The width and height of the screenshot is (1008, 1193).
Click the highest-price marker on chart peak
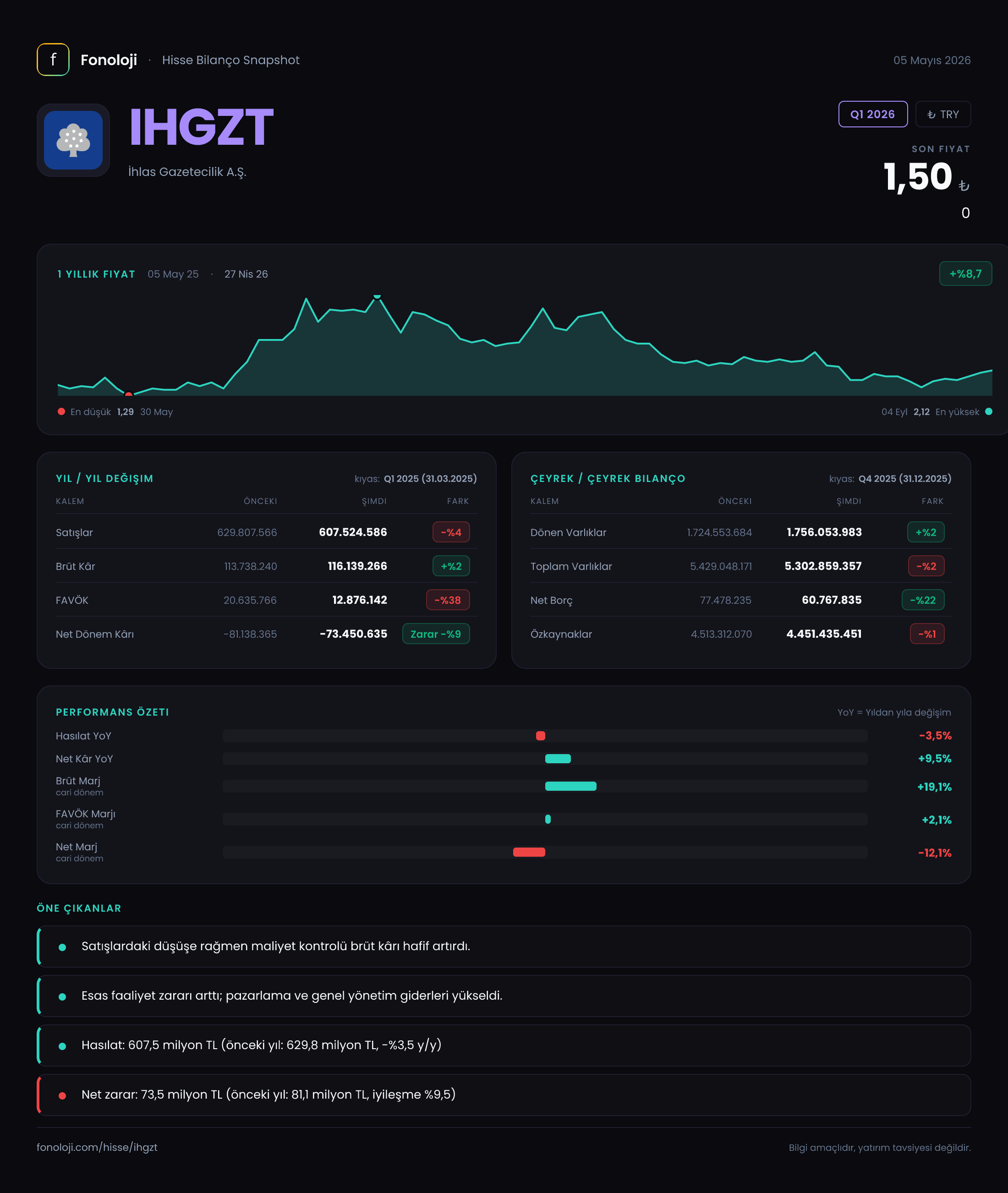coord(377,296)
